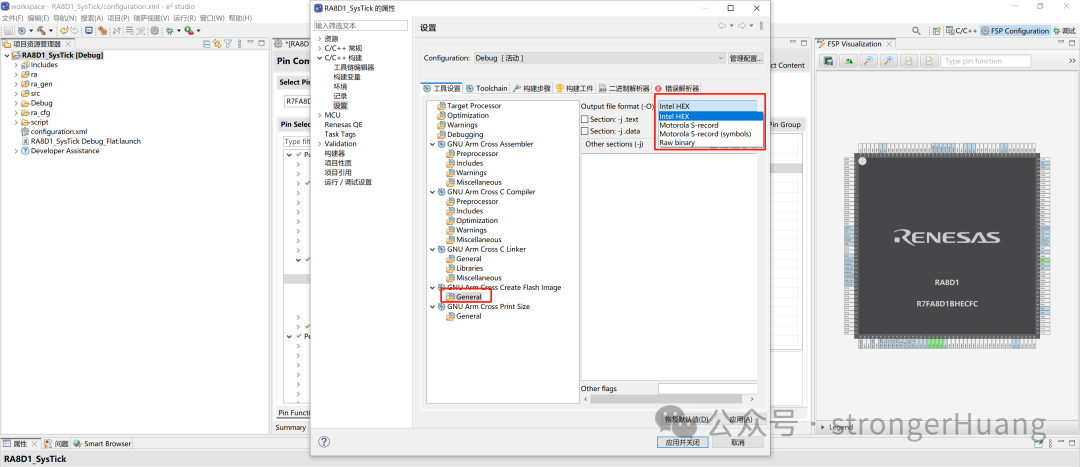Open the 文件(F) menu

(x=13, y=18)
